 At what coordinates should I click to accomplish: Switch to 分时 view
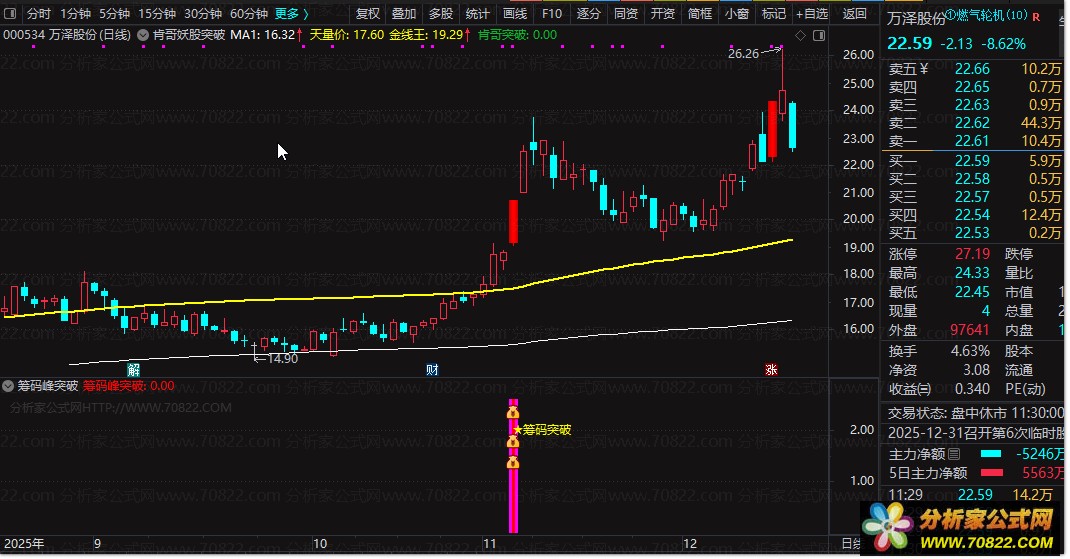pos(39,14)
